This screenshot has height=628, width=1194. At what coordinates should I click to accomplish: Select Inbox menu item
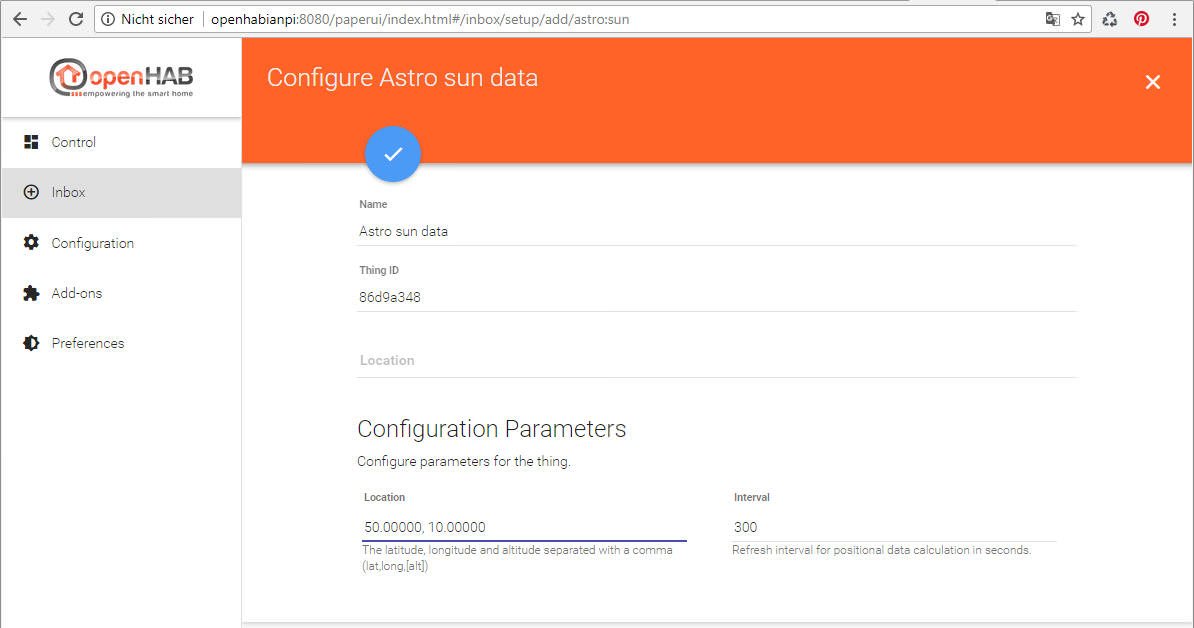pyautogui.click(x=121, y=193)
